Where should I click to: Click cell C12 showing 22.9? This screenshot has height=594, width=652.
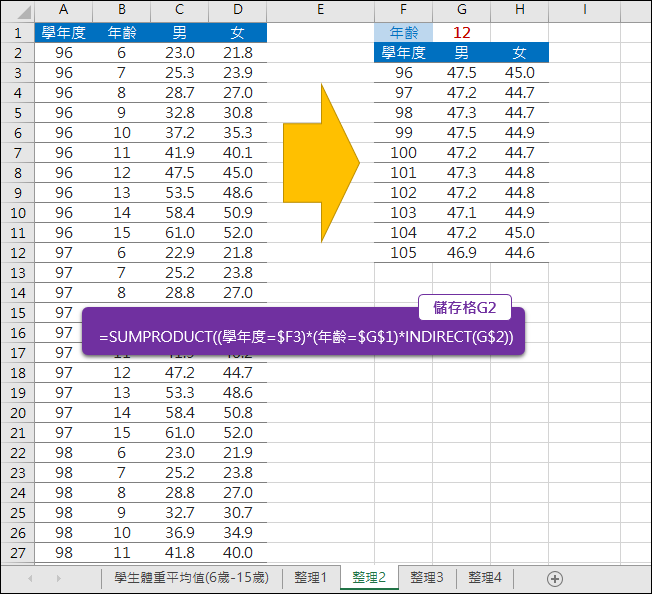pyautogui.click(x=179, y=253)
